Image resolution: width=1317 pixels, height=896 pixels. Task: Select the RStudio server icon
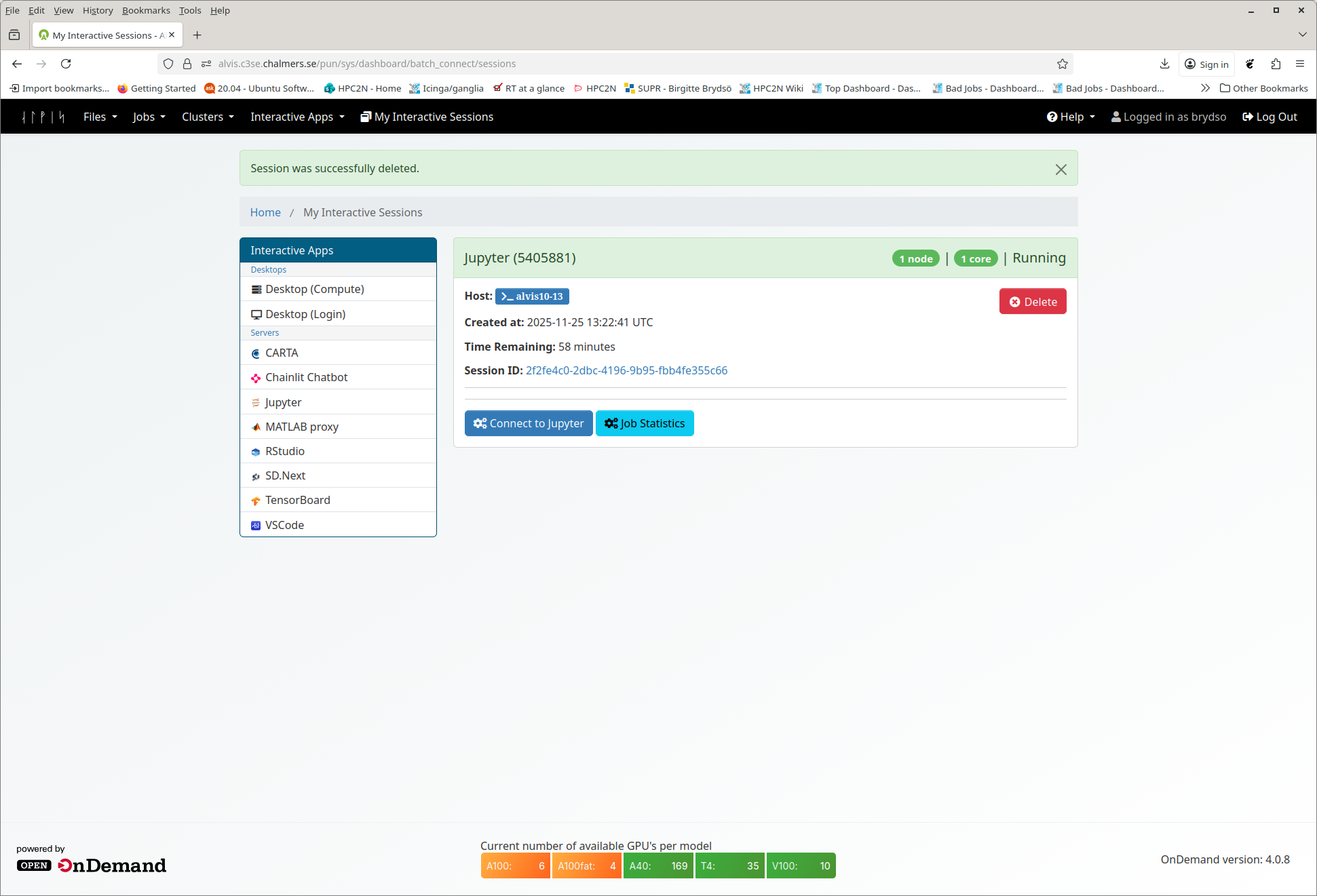pyautogui.click(x=256, y=452)
